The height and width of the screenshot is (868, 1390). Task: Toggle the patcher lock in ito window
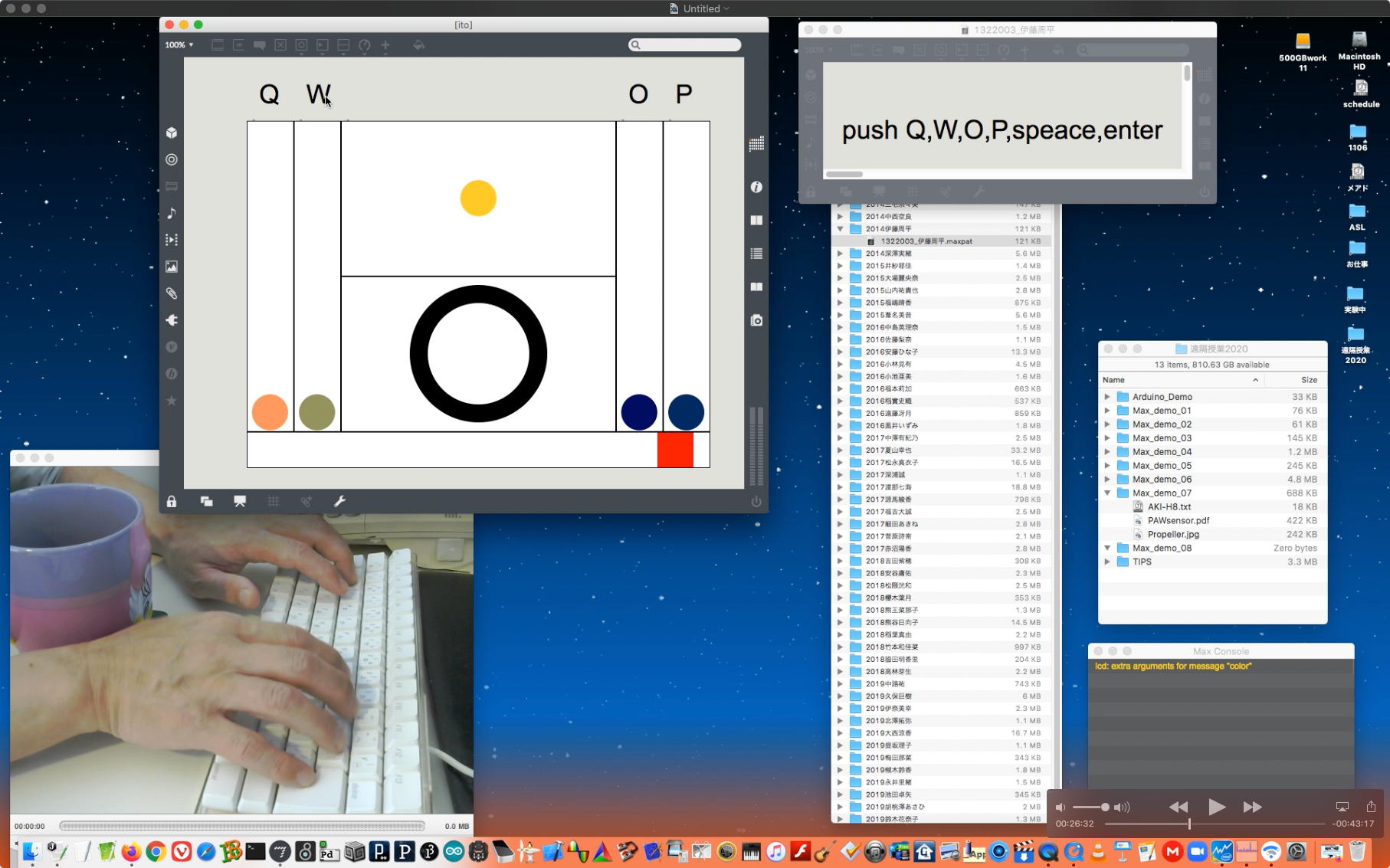(x=172, y=501)
